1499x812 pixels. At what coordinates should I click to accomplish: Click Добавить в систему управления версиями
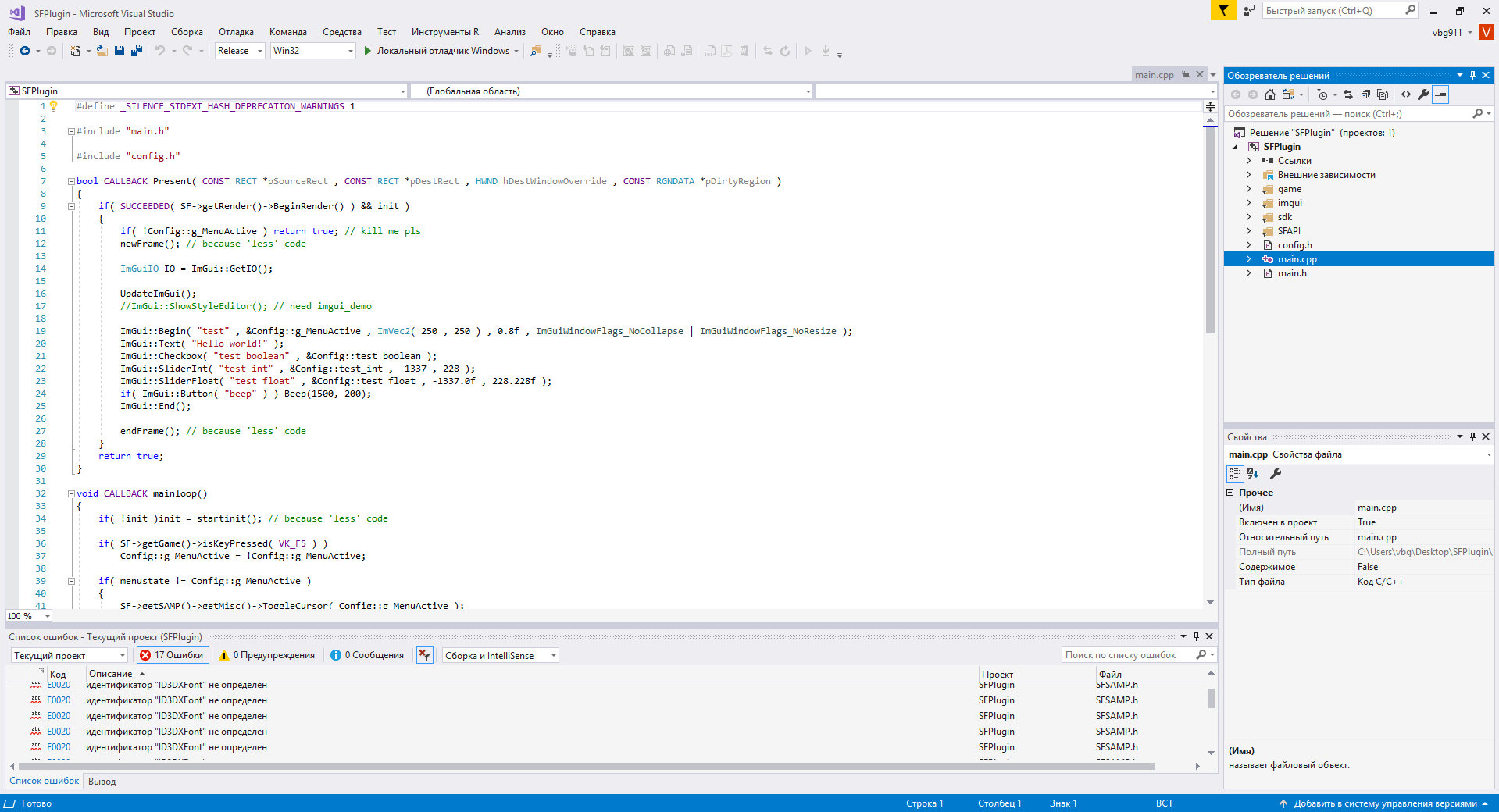1386,803
